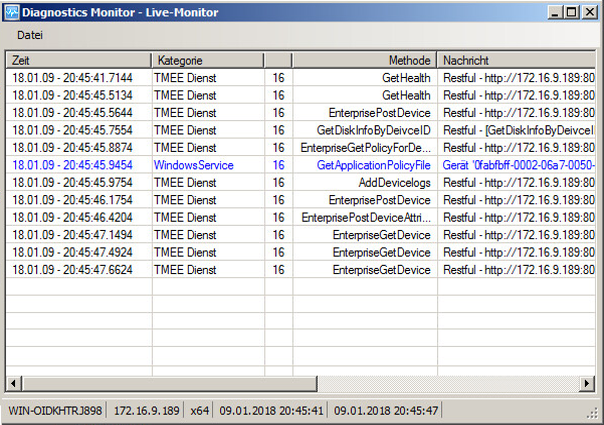
Task: Select the blue WindowsService category cell
Action: [194, 165]
